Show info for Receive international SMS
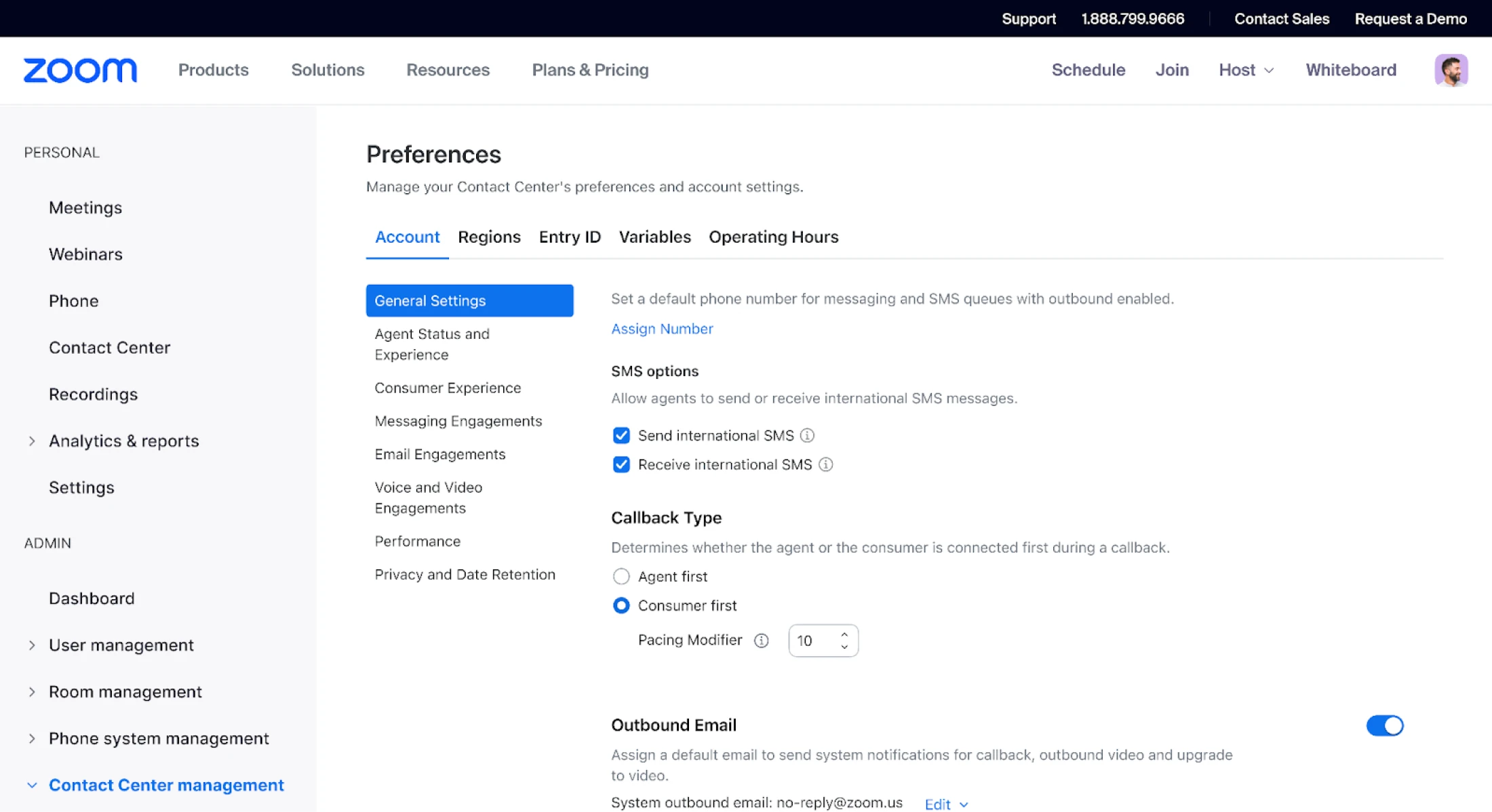 825,464
